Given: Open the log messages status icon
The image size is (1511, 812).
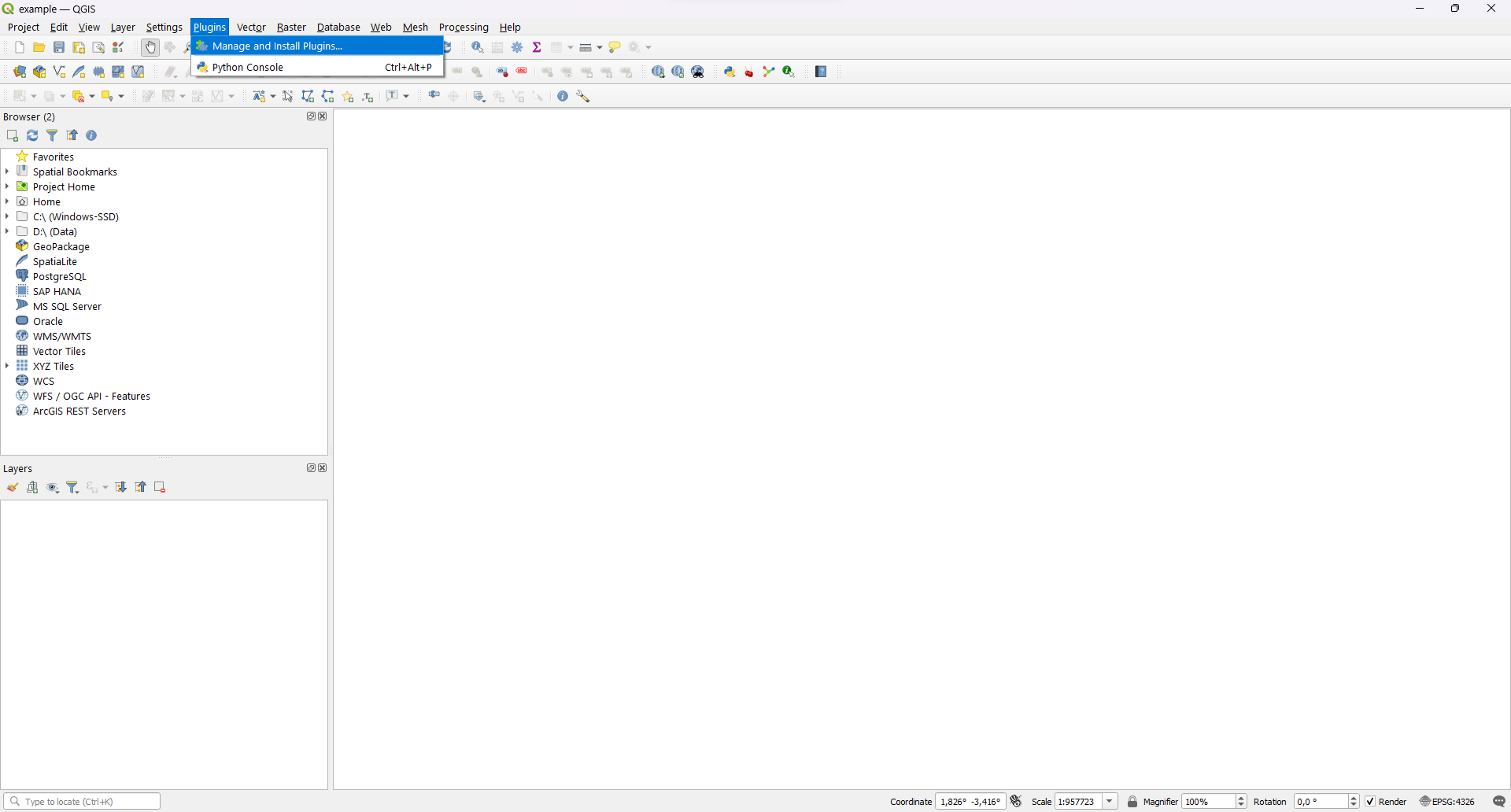Looking at the screenshot, I should [x=1499, y=802].
